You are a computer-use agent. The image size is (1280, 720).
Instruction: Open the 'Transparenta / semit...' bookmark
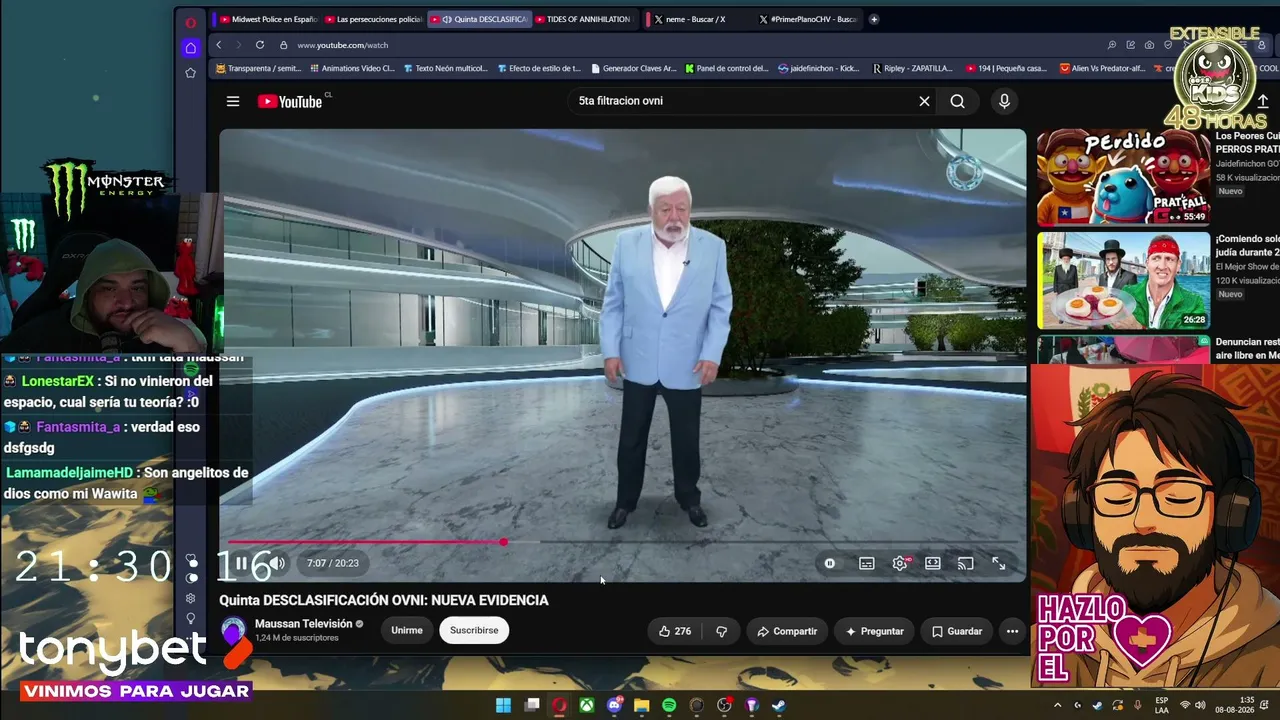point(258,69)
